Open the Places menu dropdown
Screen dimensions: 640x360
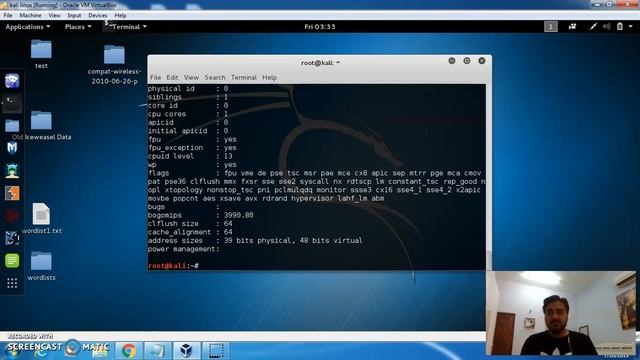[x=78, y=27]
